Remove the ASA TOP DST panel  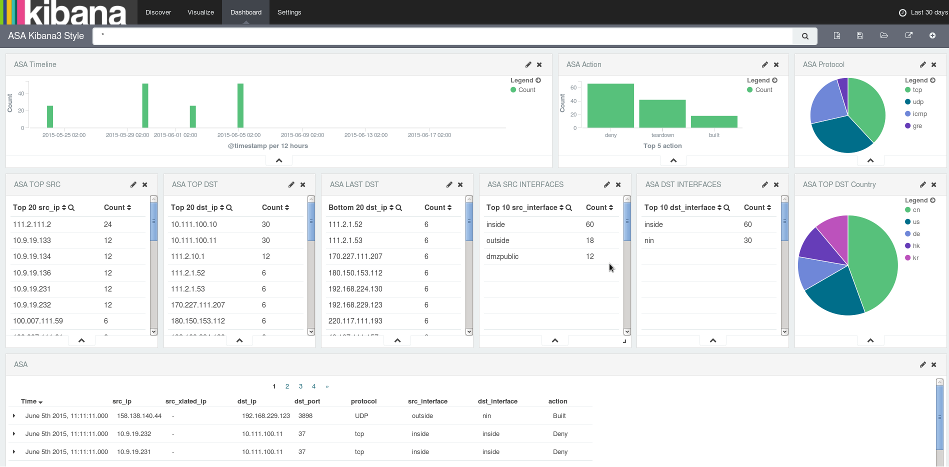click(303, 185)
